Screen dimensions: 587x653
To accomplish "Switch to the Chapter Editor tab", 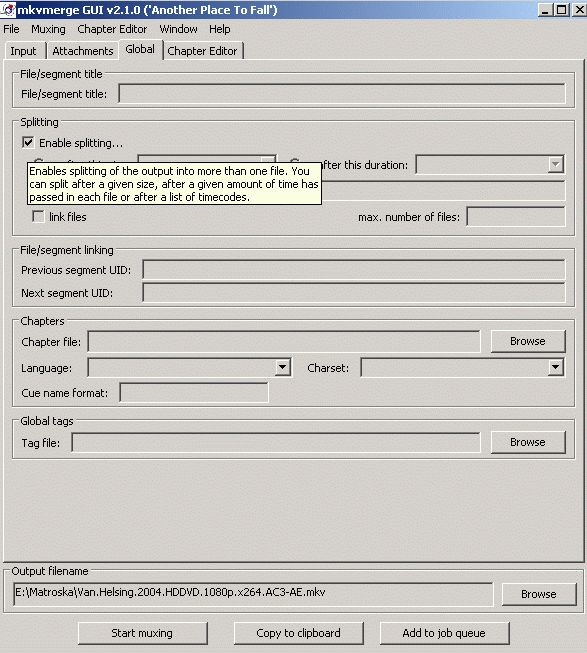I will point(202,51).
